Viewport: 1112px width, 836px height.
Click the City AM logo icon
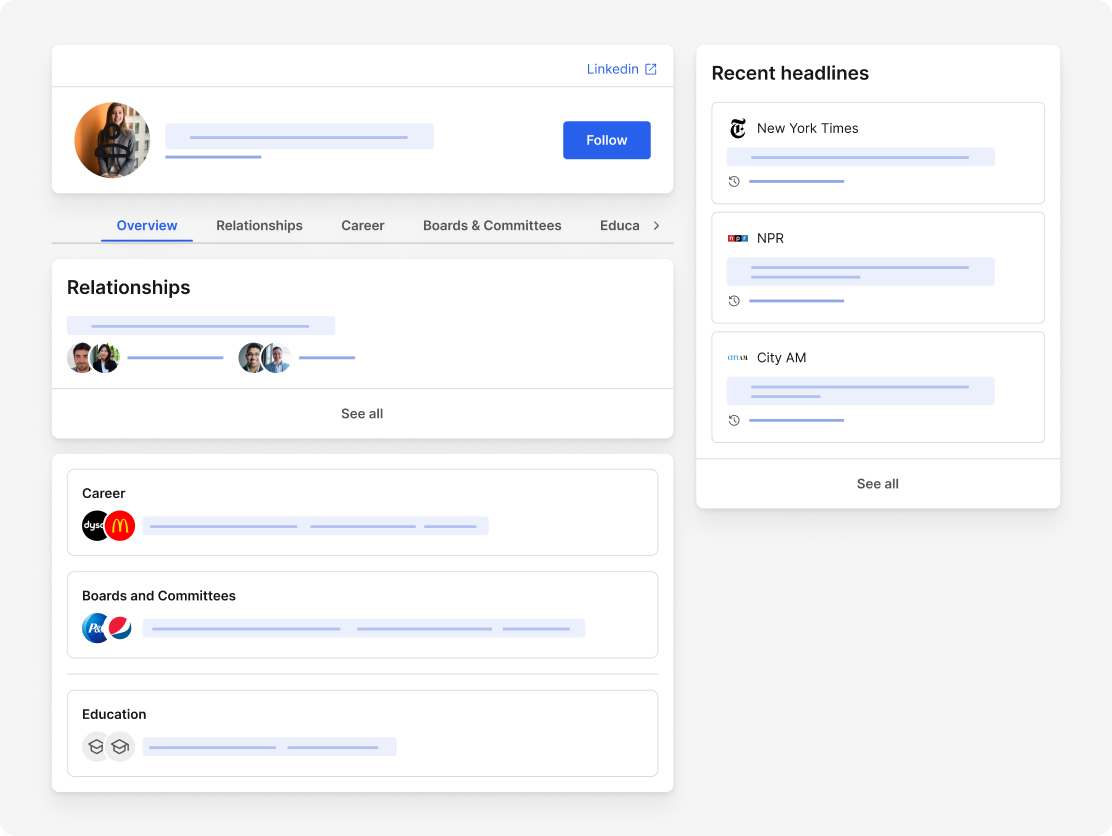tap(738, 358)
